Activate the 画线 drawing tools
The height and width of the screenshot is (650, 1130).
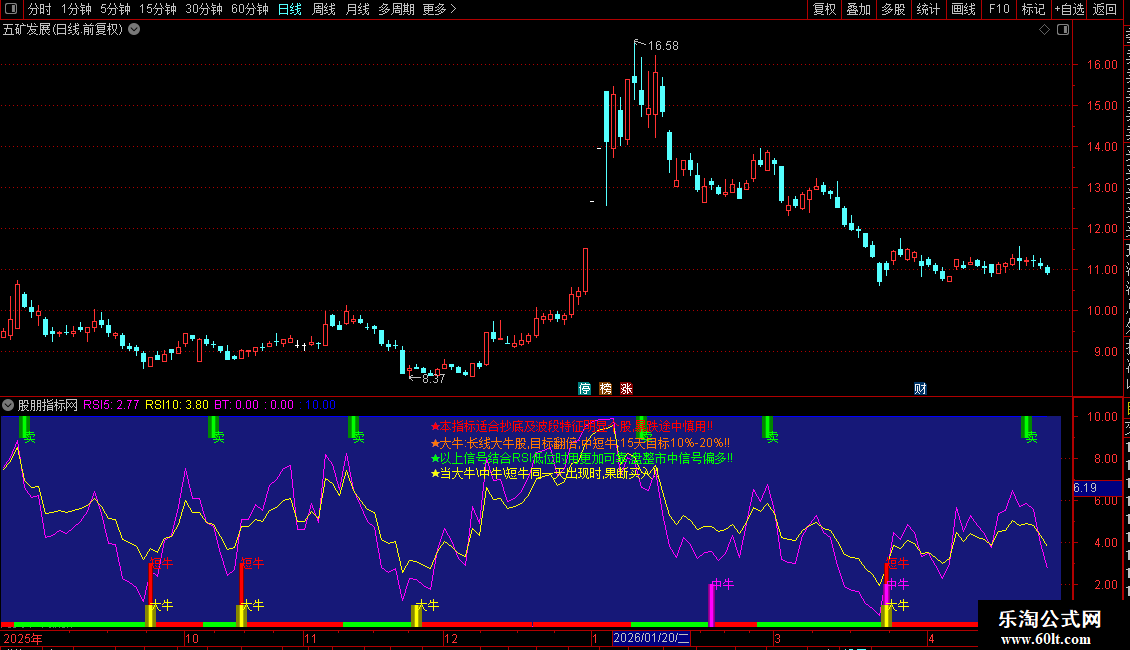(964, 9)
